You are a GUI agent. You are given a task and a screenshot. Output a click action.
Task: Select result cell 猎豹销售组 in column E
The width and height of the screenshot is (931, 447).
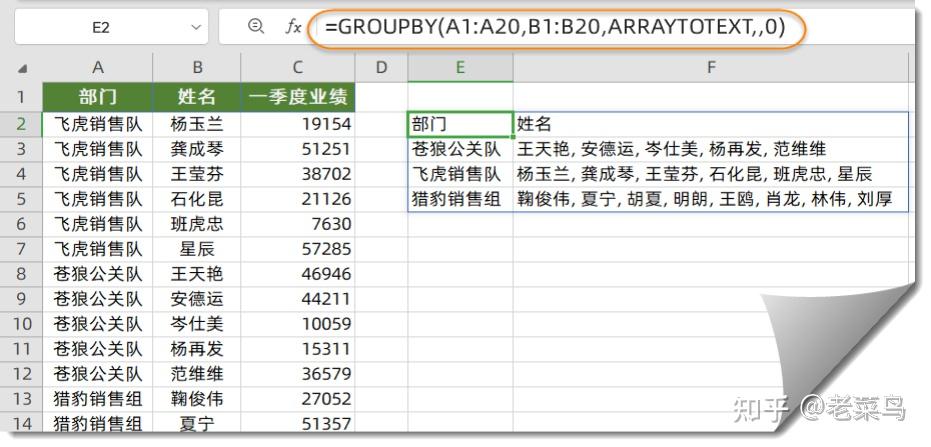click(x=460, y=199)
